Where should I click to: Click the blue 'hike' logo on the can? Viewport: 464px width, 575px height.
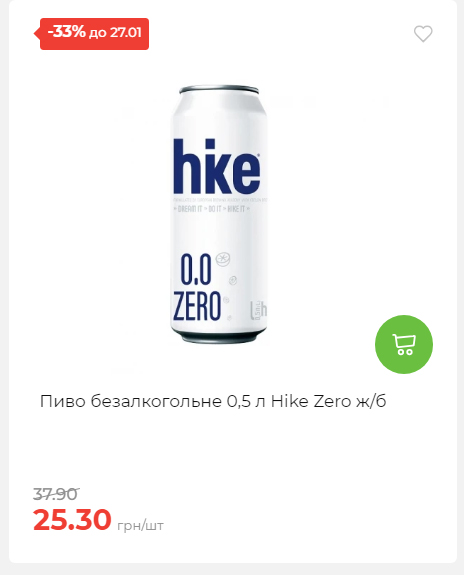tap(217, 166)
